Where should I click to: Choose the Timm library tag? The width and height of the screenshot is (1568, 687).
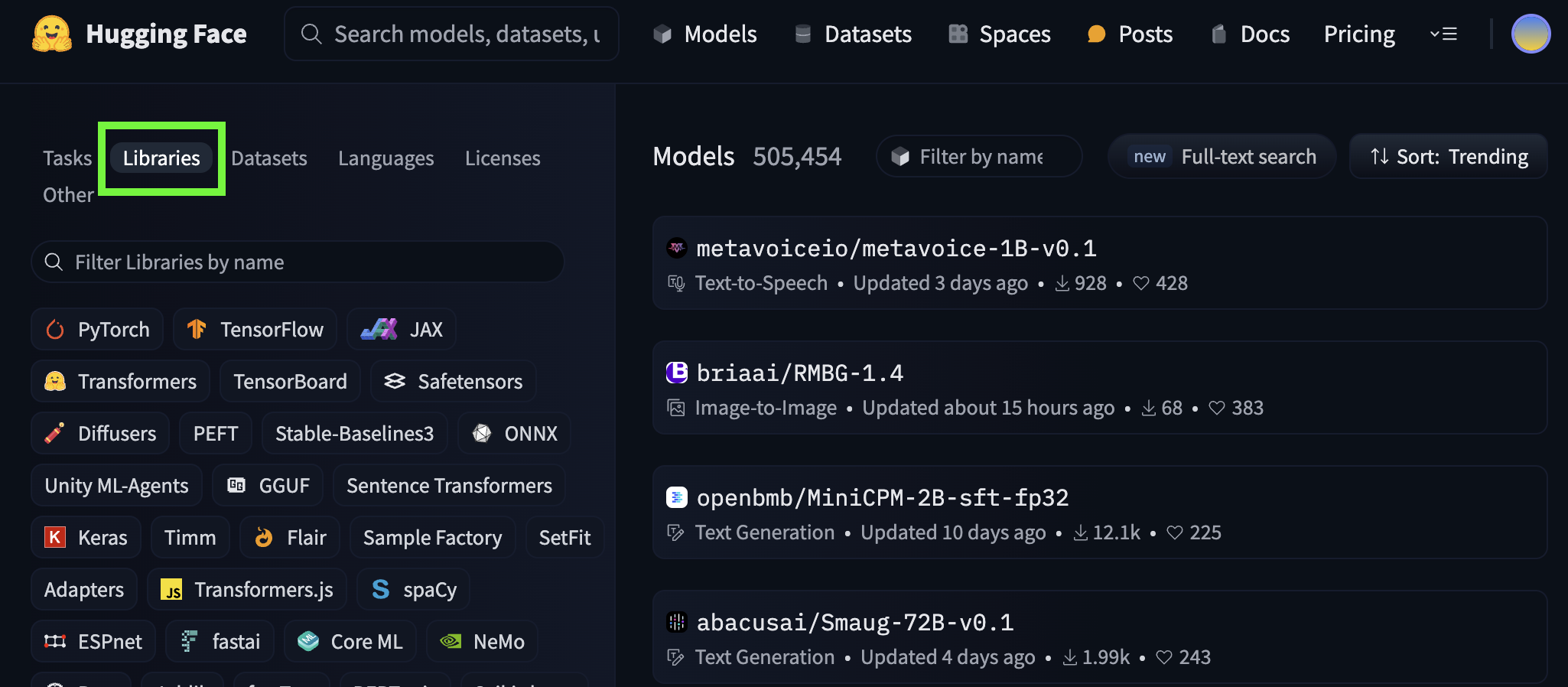(x=190, y=538)
